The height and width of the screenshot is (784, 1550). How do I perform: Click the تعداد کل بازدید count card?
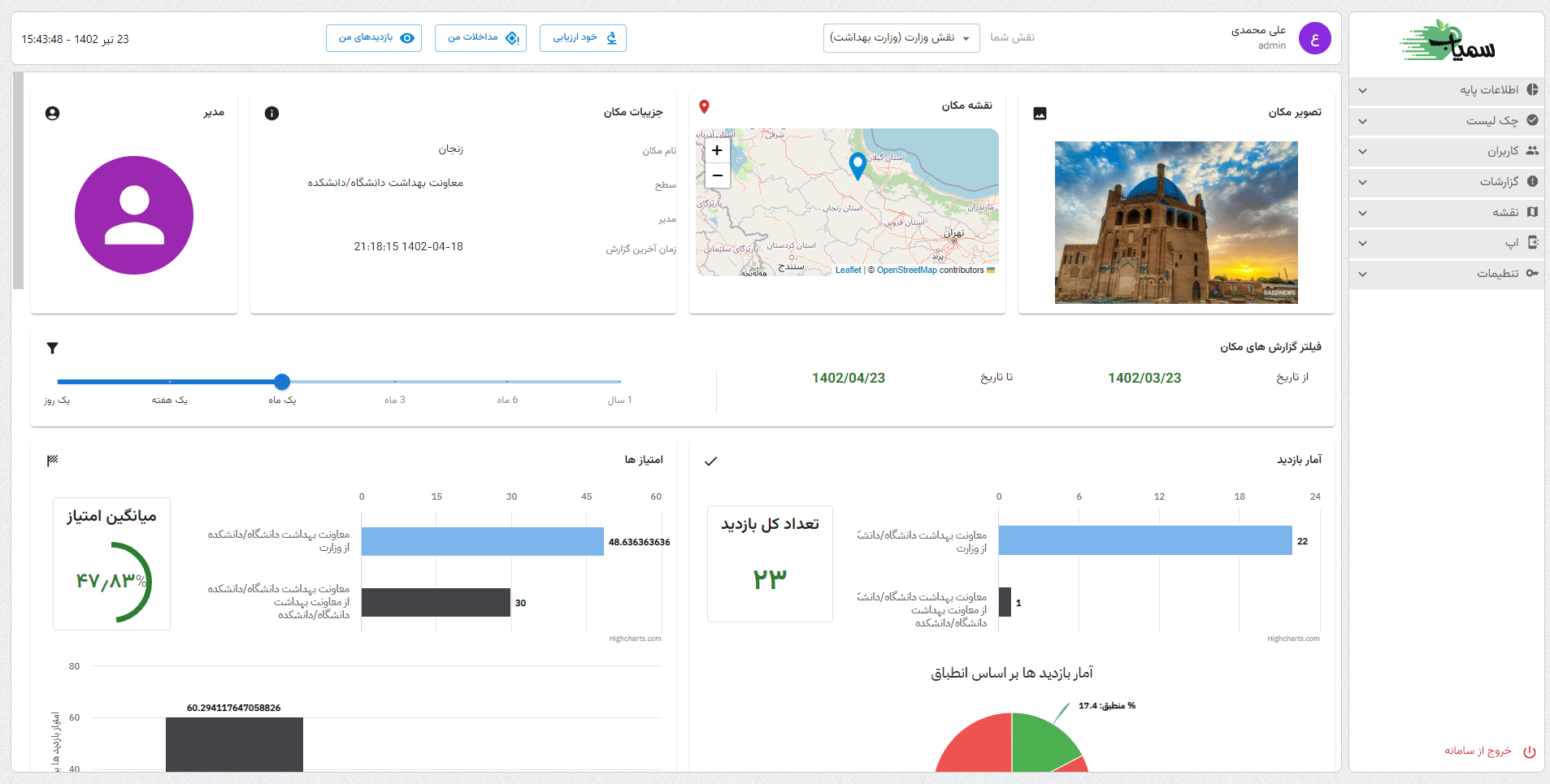tap(770, 564)
